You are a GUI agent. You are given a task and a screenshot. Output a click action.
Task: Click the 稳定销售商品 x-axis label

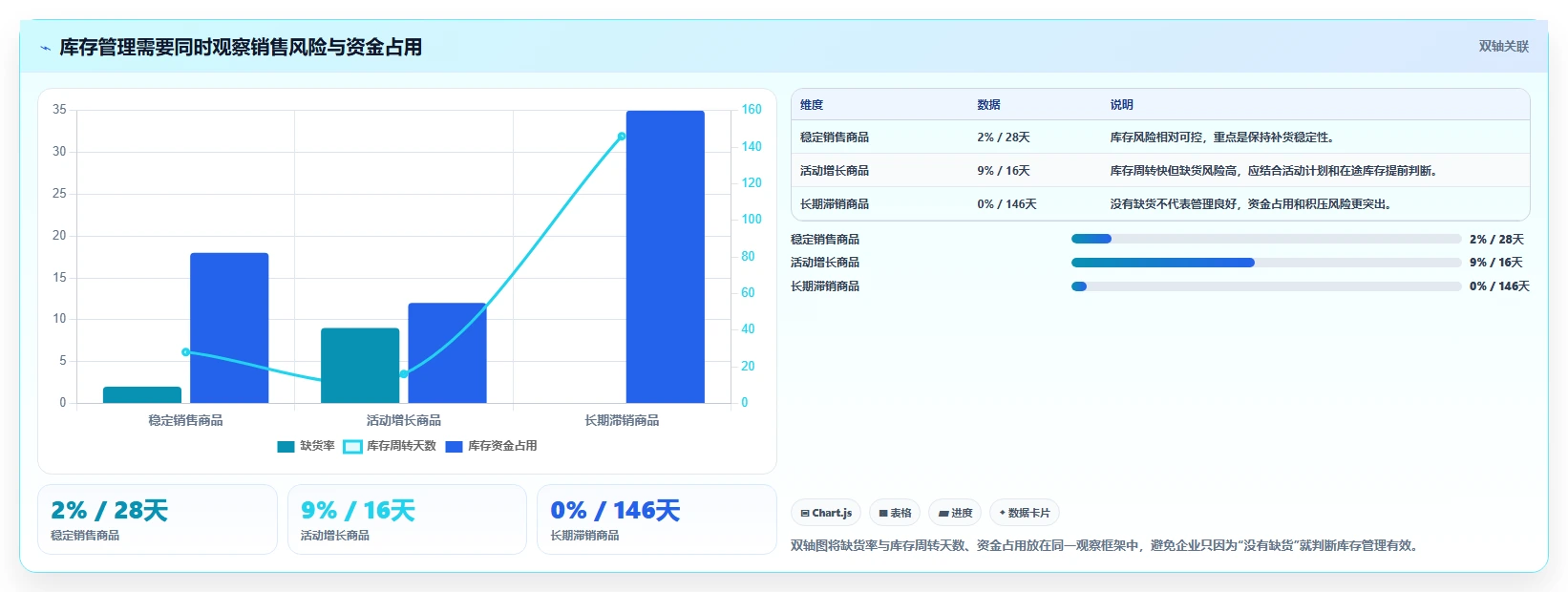coord(185,420)
